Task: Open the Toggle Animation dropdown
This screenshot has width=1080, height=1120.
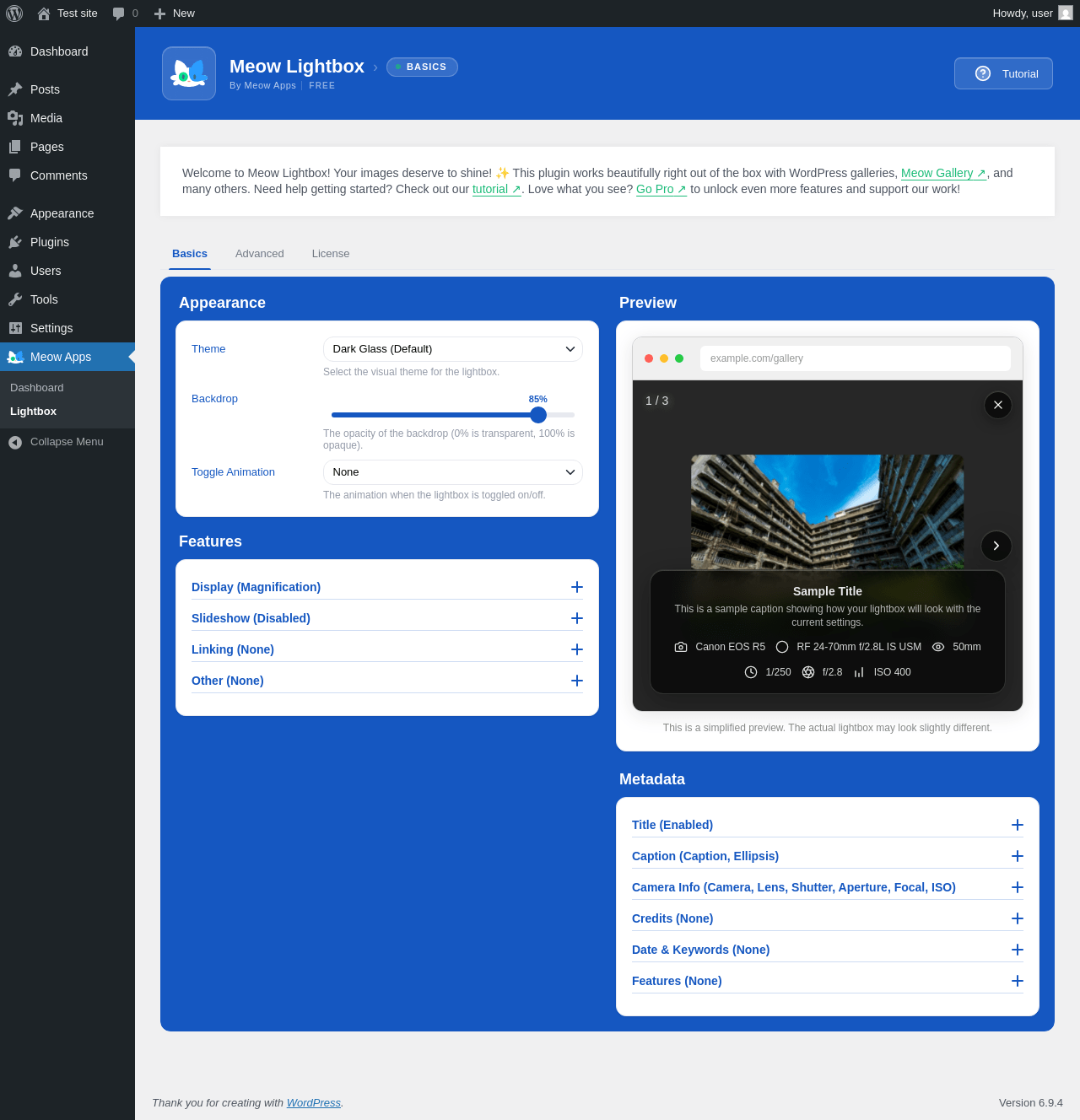Action: (x=453, y=472)
